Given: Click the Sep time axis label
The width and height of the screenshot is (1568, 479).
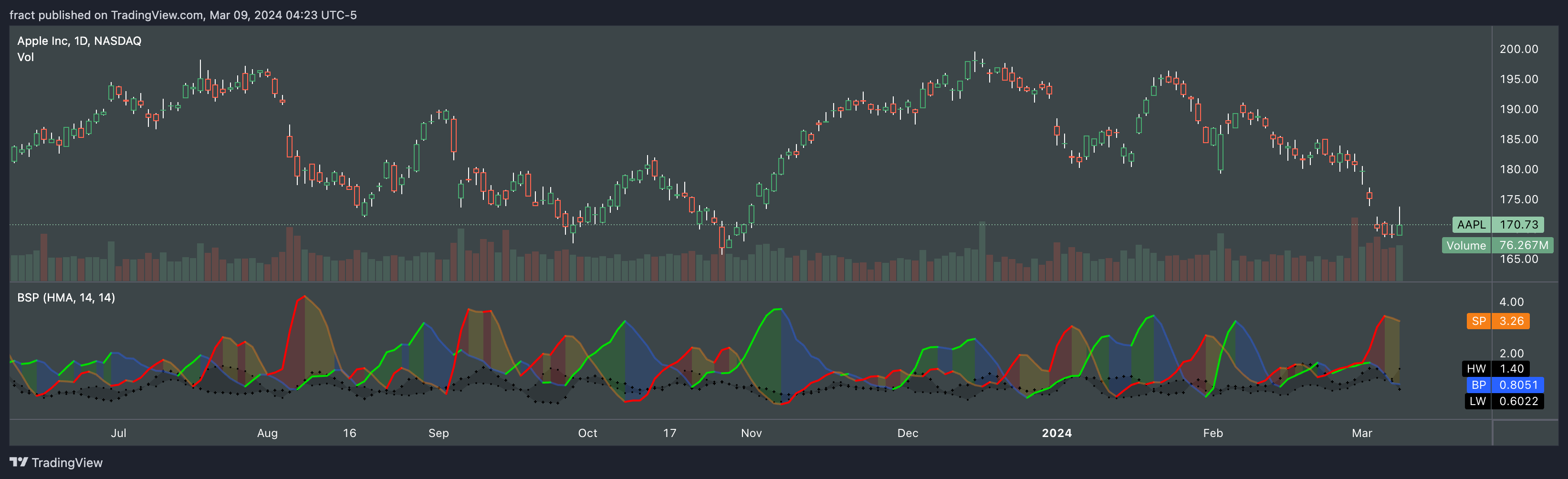Looking at the screenshot, I should 438,433.
